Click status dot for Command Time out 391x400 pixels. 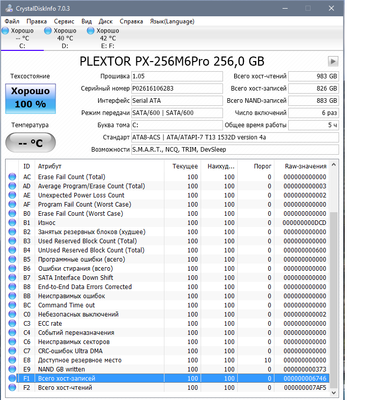point(12,305)
